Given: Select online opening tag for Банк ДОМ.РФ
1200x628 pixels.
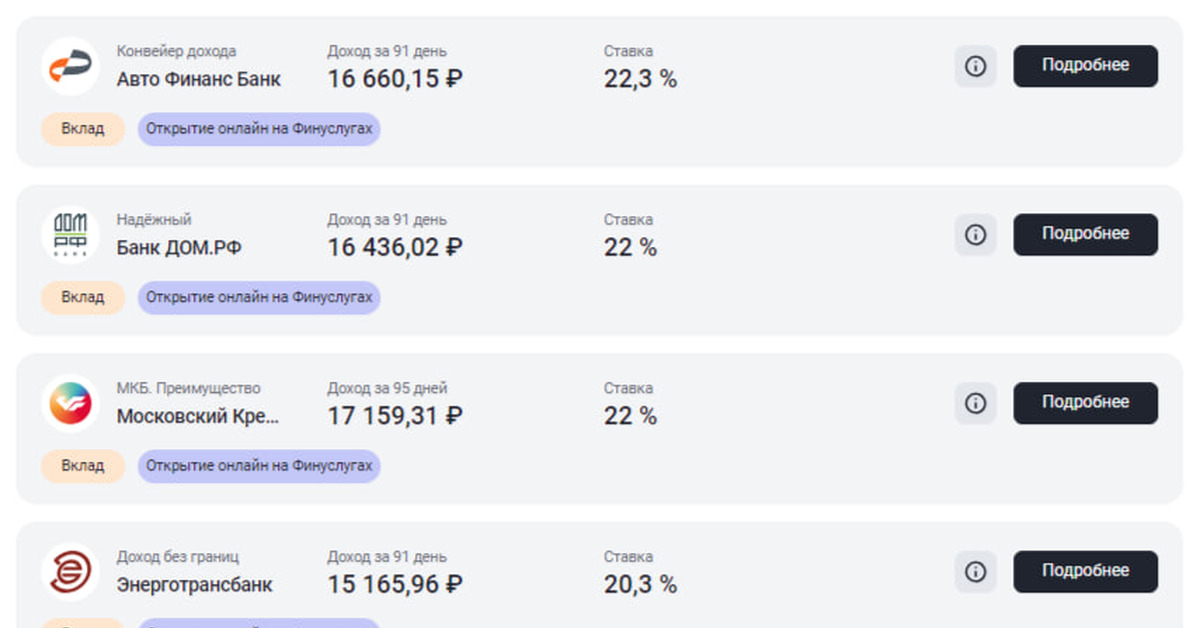Looking at the screenshot, I should point(259,298).
